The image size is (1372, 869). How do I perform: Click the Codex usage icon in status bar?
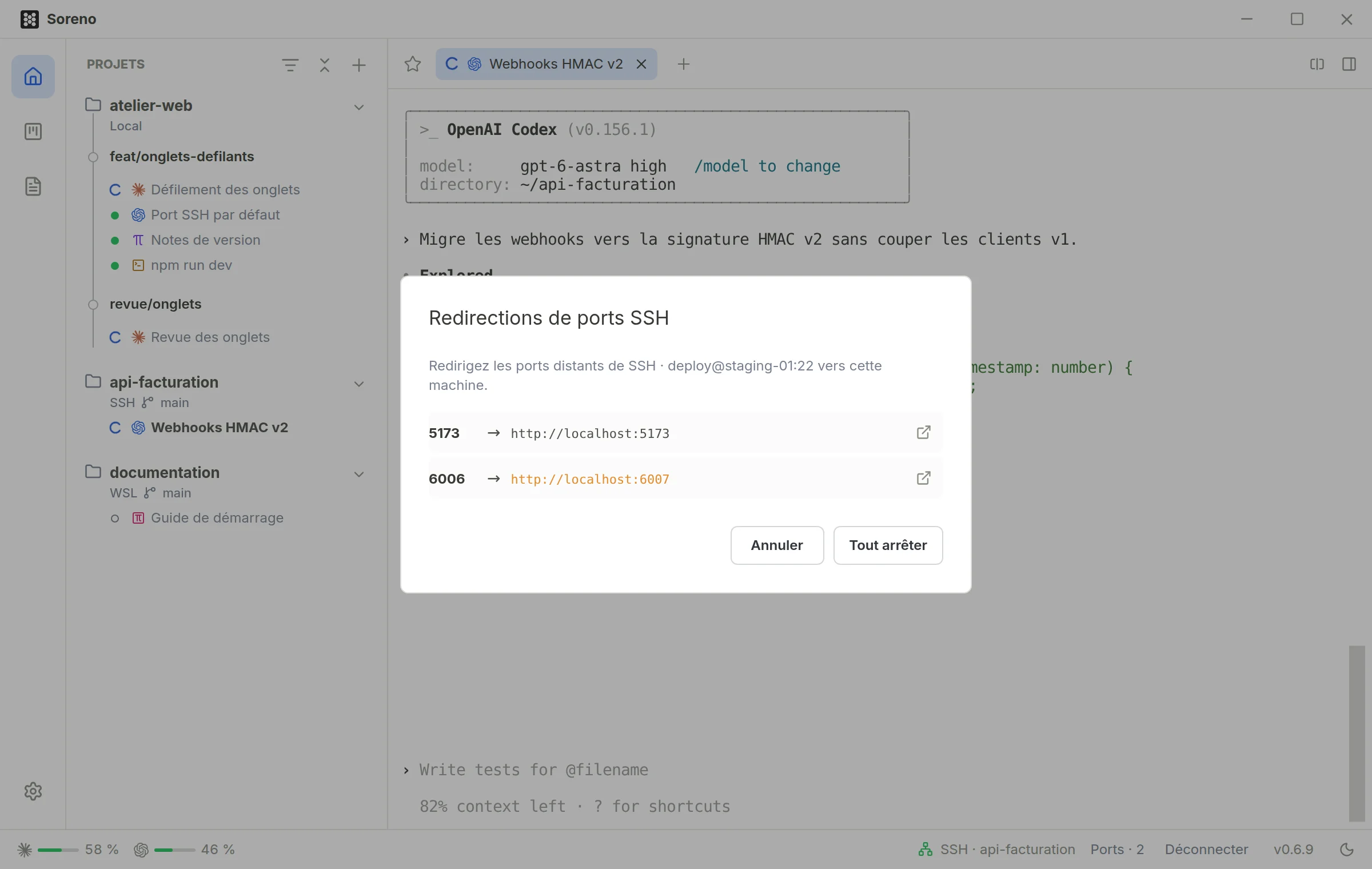(x=141, y=850)
